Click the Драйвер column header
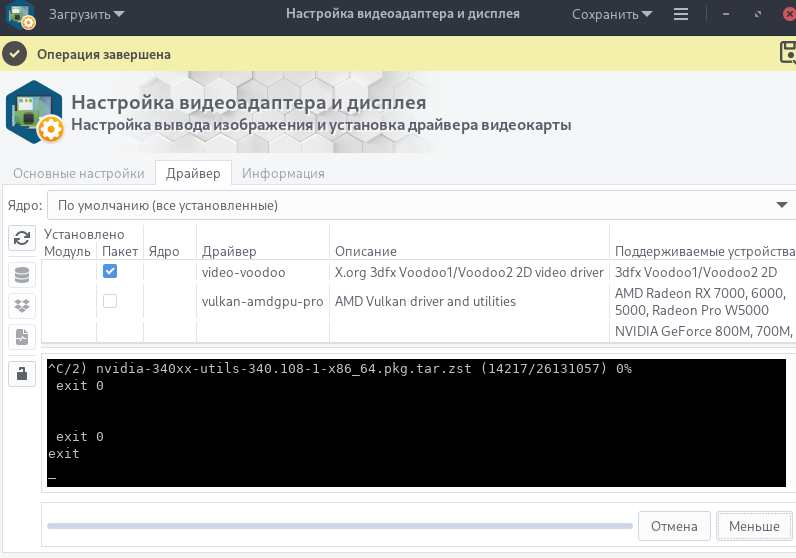 pos(229,251)
